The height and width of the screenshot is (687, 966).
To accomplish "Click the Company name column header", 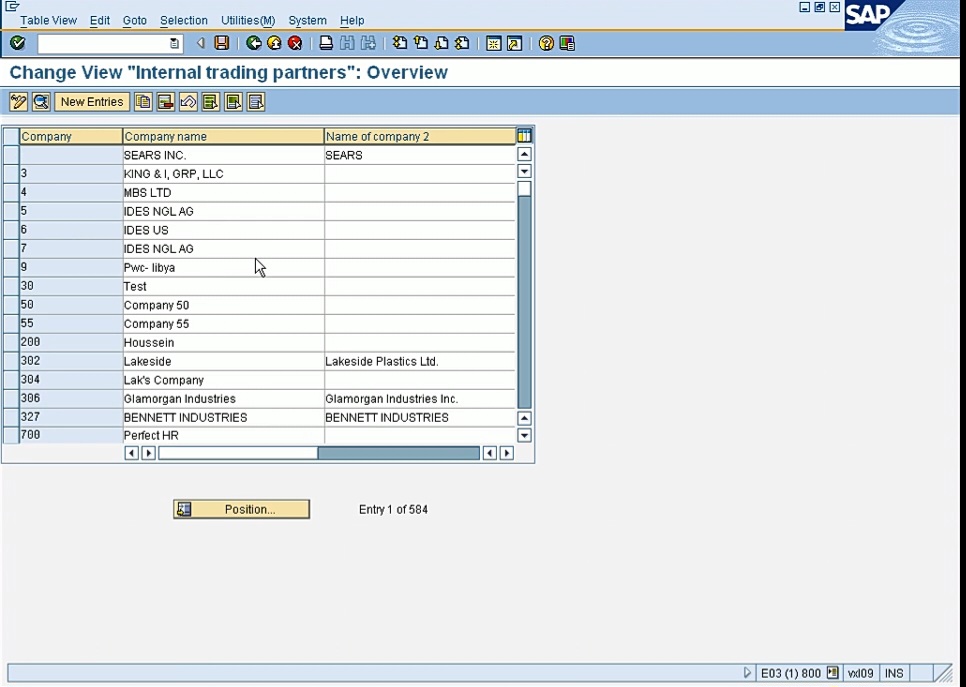I will (x=223, y=136).
